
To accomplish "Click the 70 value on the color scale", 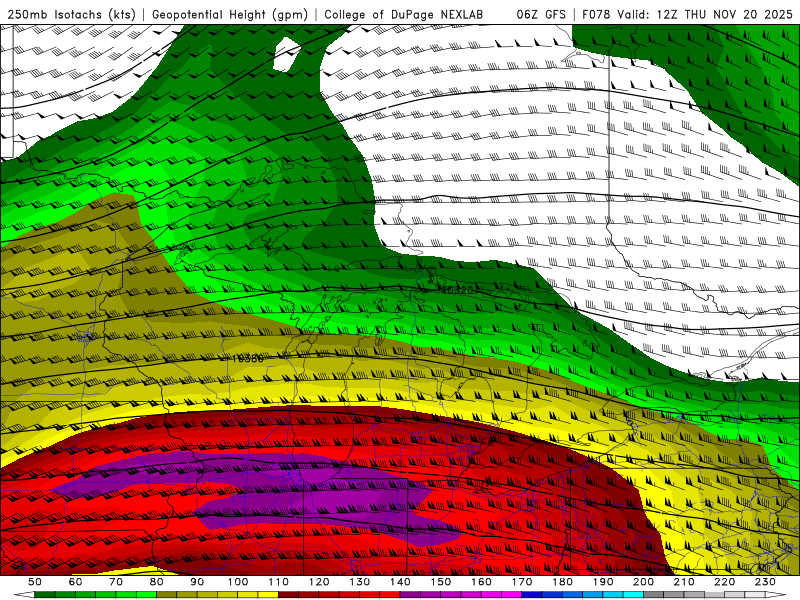I will [116, 582].
